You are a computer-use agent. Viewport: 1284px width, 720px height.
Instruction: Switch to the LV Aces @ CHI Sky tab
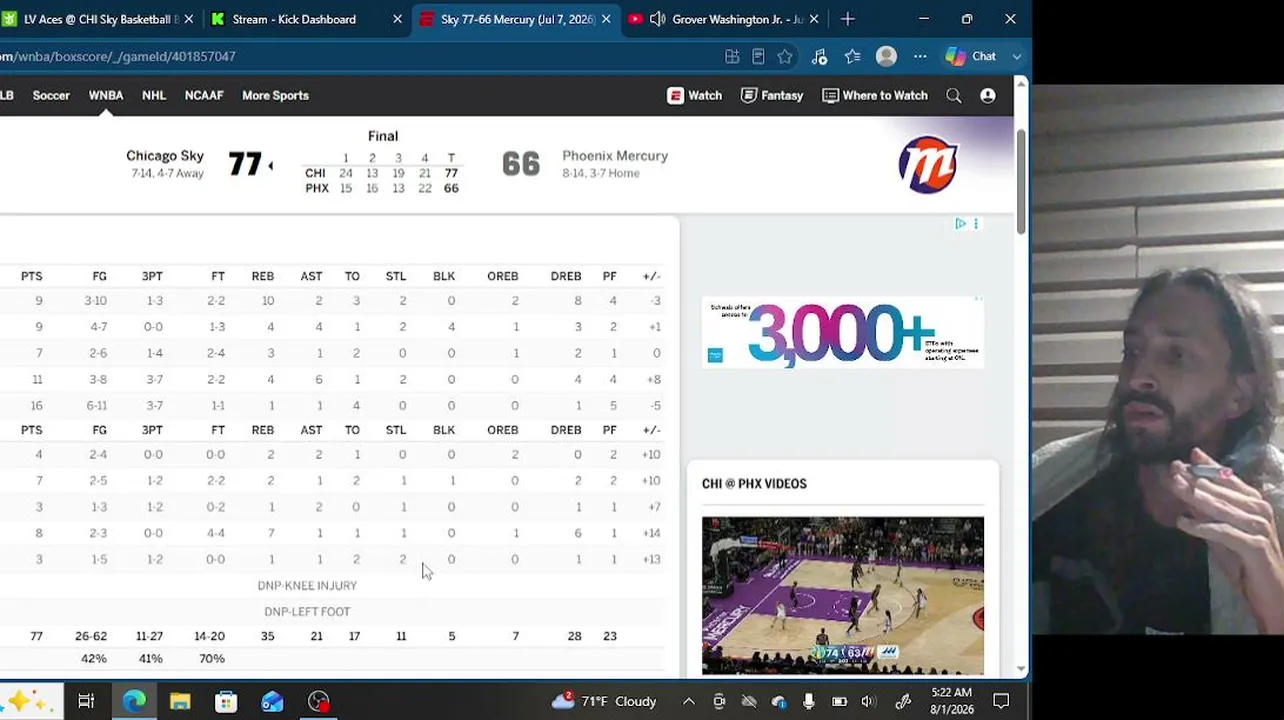tap(100, 19)
